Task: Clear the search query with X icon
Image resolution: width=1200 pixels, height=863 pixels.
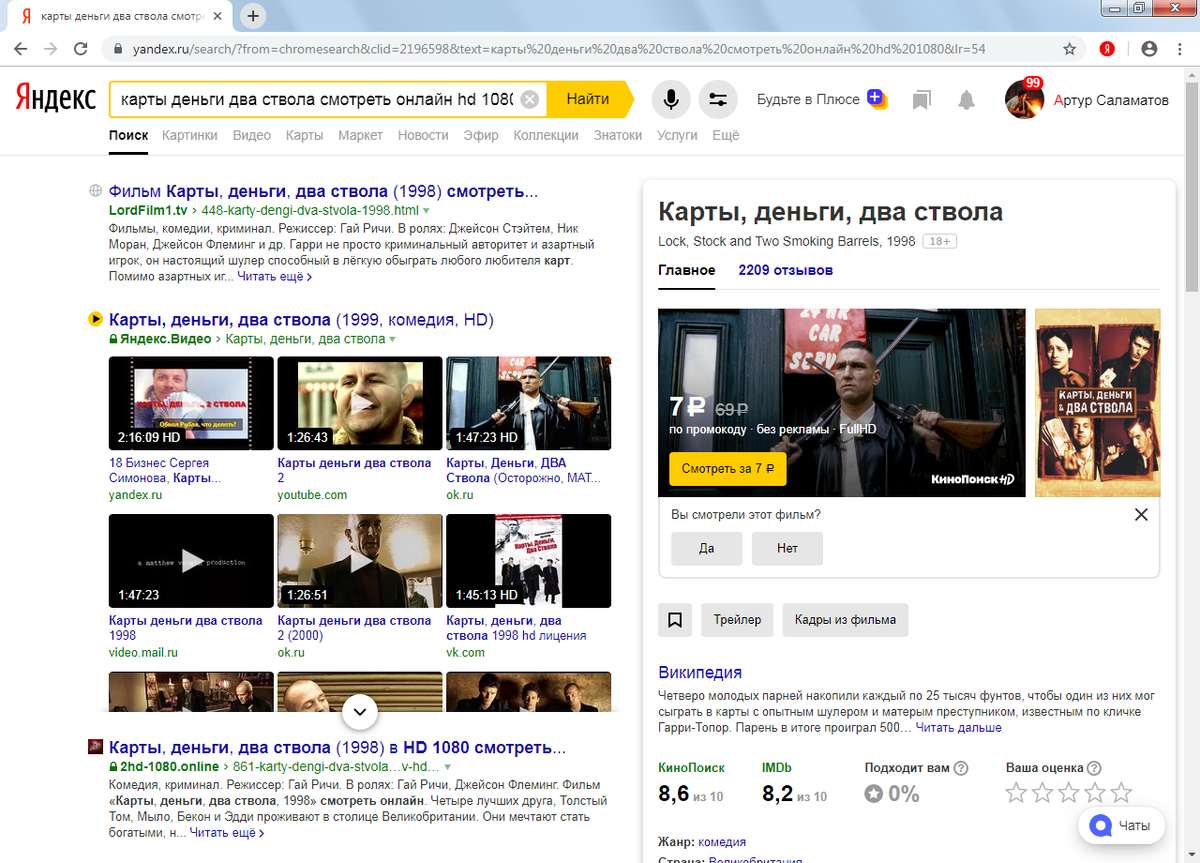Action: click(530, 99)
